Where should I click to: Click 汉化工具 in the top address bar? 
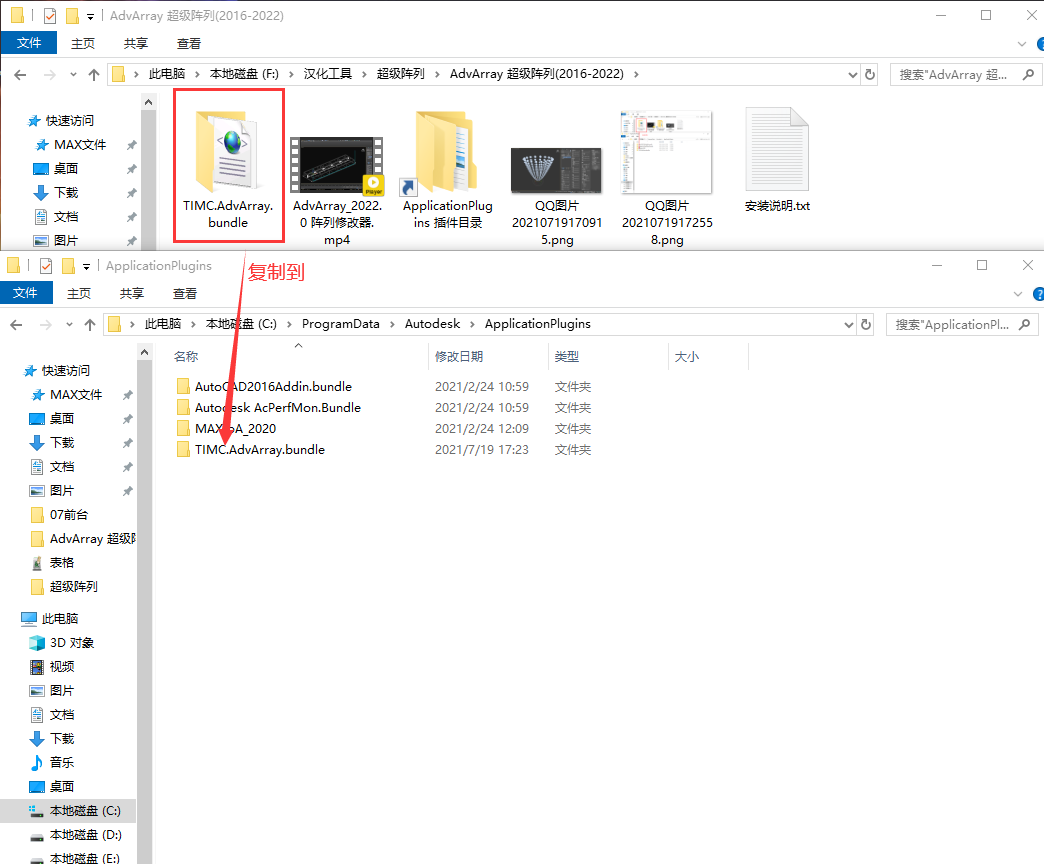pos(328,74)
